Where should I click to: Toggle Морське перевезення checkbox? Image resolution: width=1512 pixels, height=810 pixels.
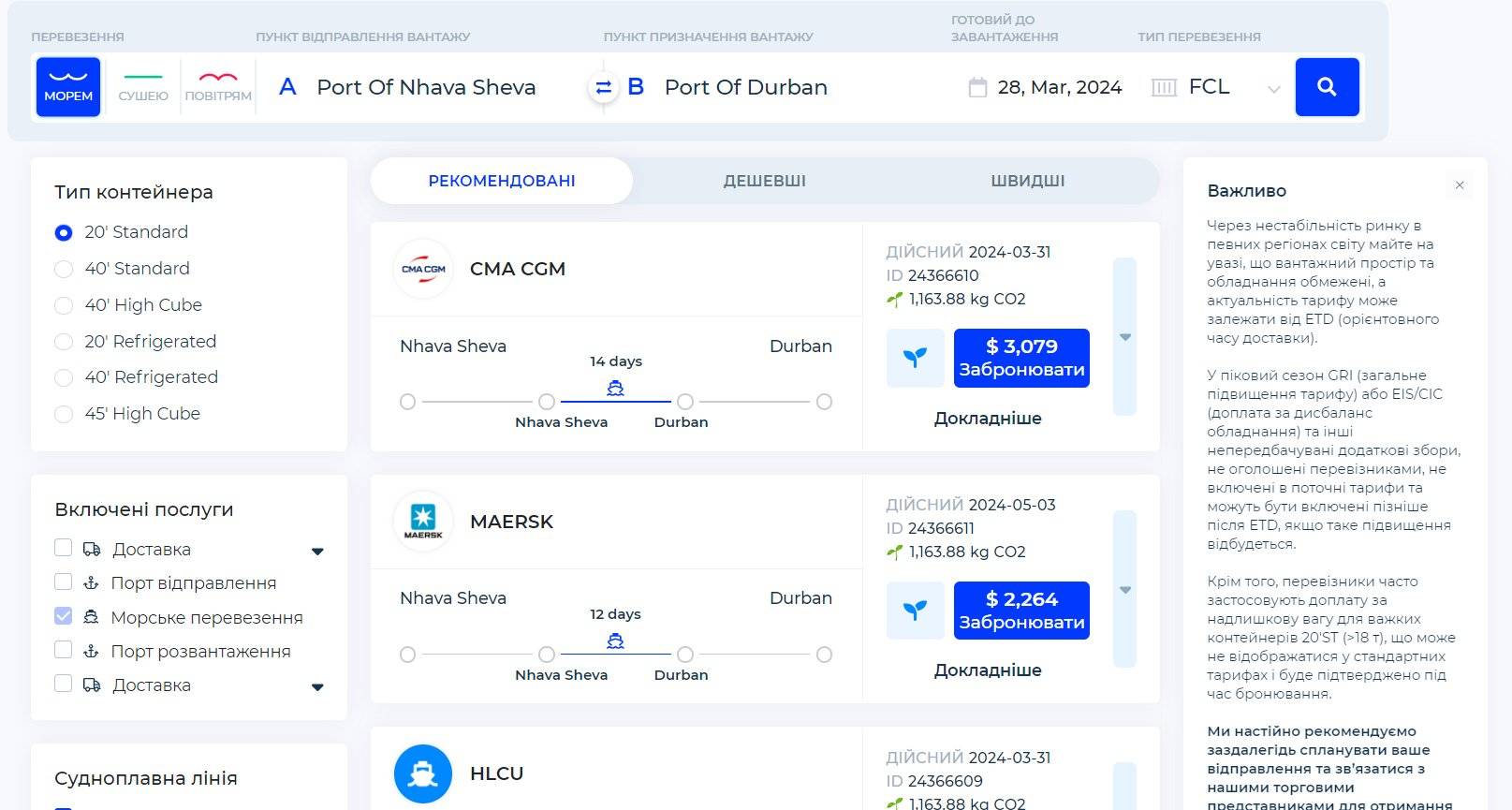click(63, 616)
